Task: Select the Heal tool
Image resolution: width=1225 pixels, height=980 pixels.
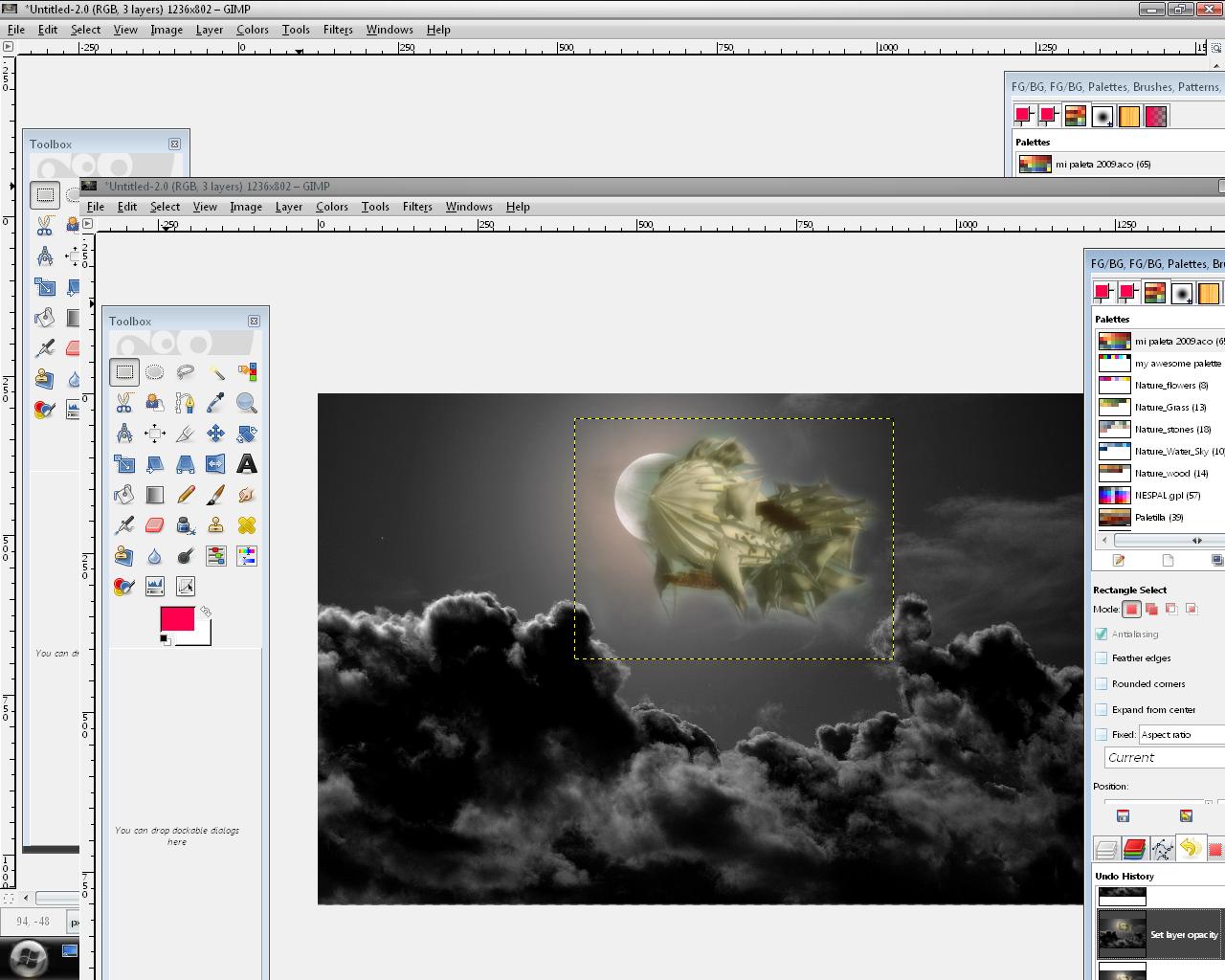Action: pos(247,525)
